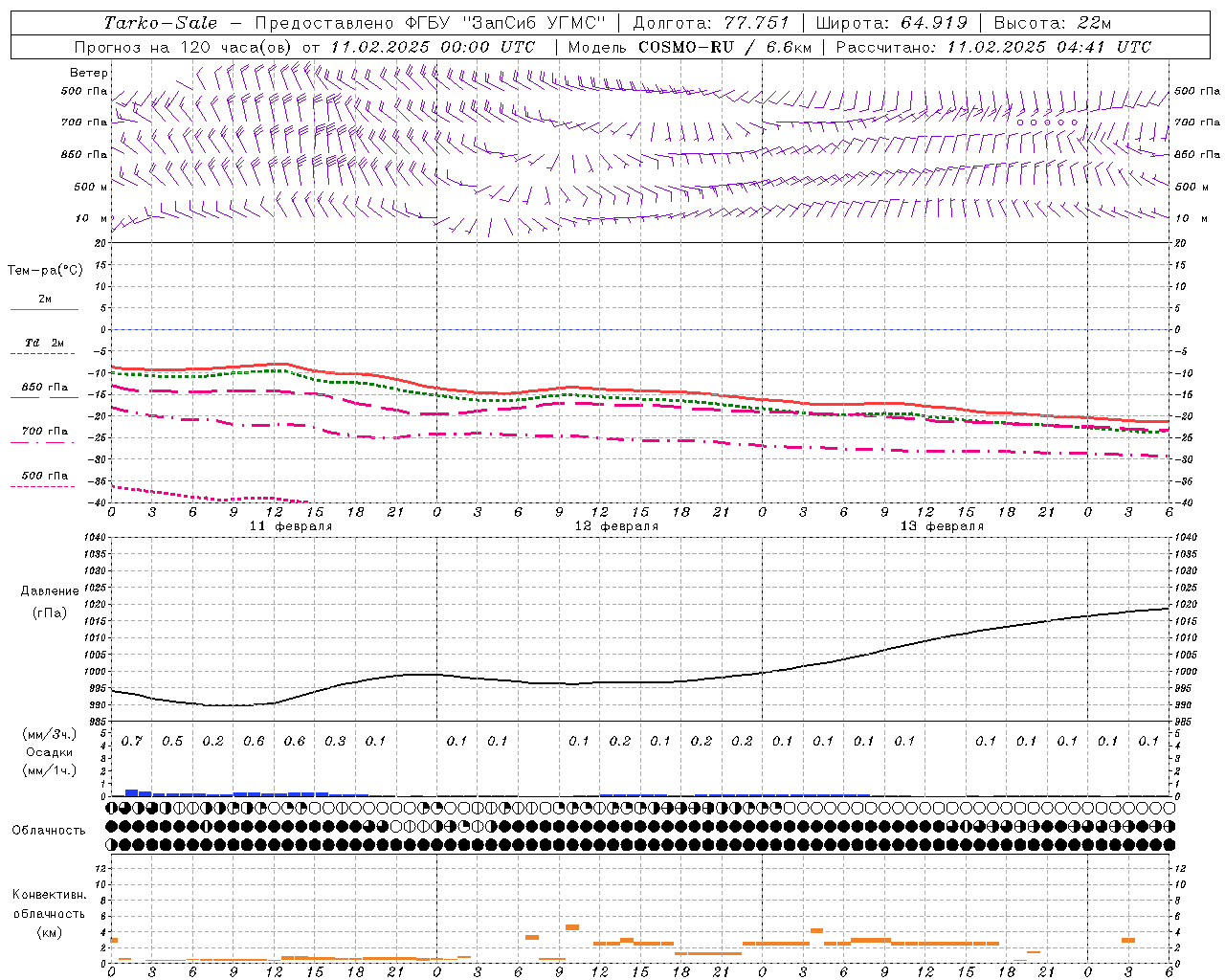Click the forecast start "11.02.2025 00:00 UTC"
This screenshot has width=1225, height=980.
point(433,47)
